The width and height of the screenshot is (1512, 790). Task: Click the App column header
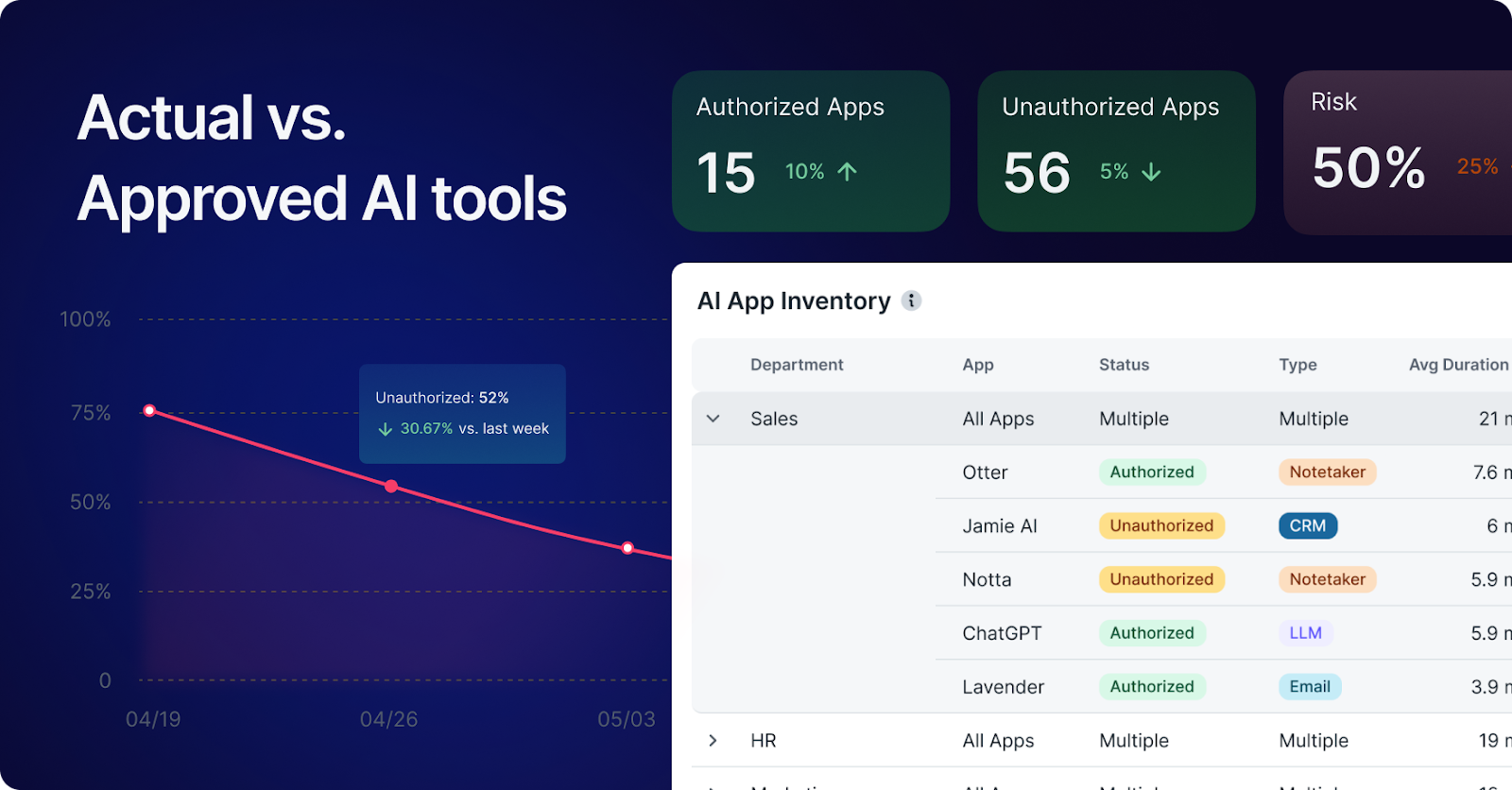pyautogui.click(x=977, y=365)
